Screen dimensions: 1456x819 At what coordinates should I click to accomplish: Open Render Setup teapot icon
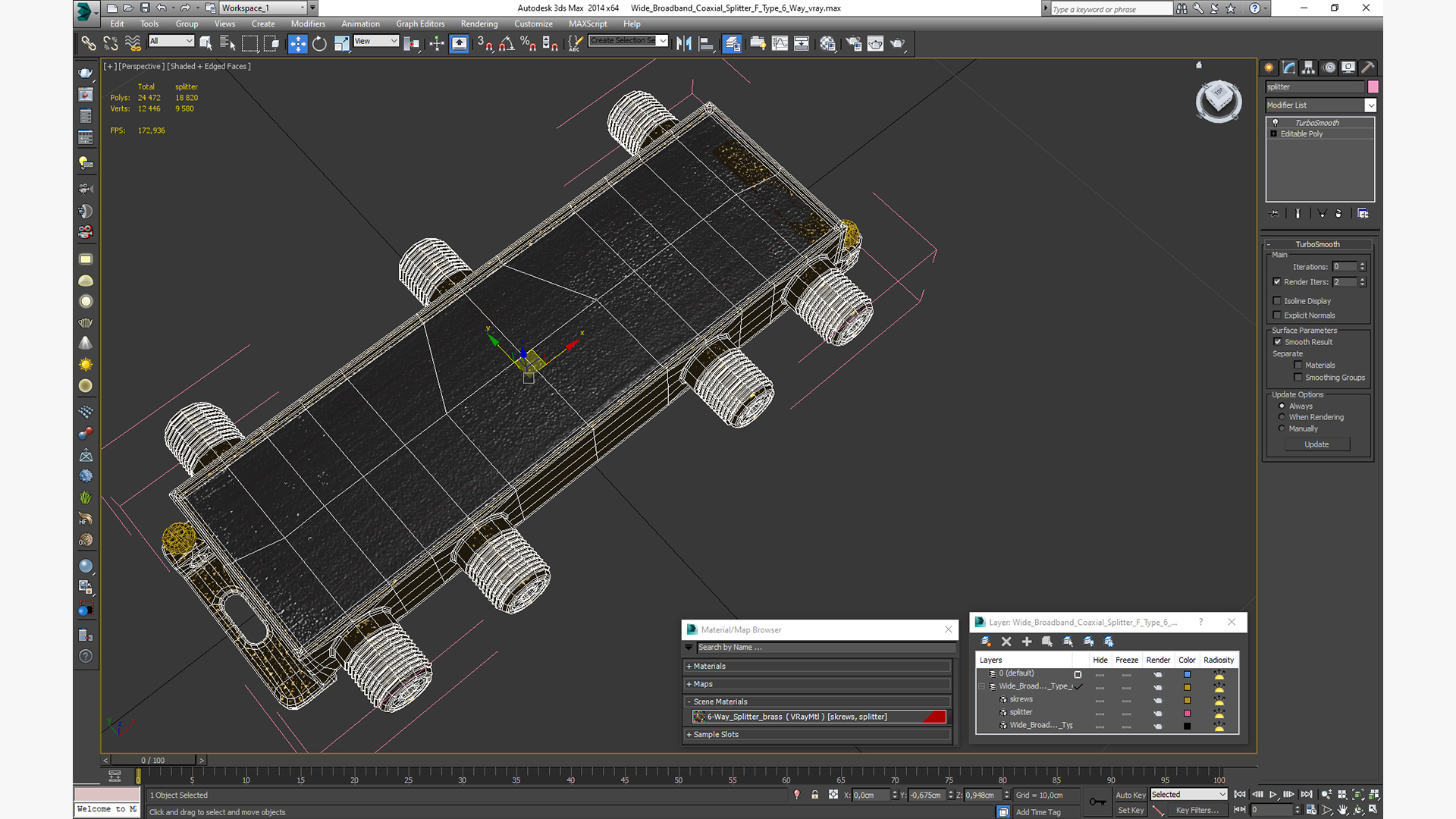pos(854,43)
